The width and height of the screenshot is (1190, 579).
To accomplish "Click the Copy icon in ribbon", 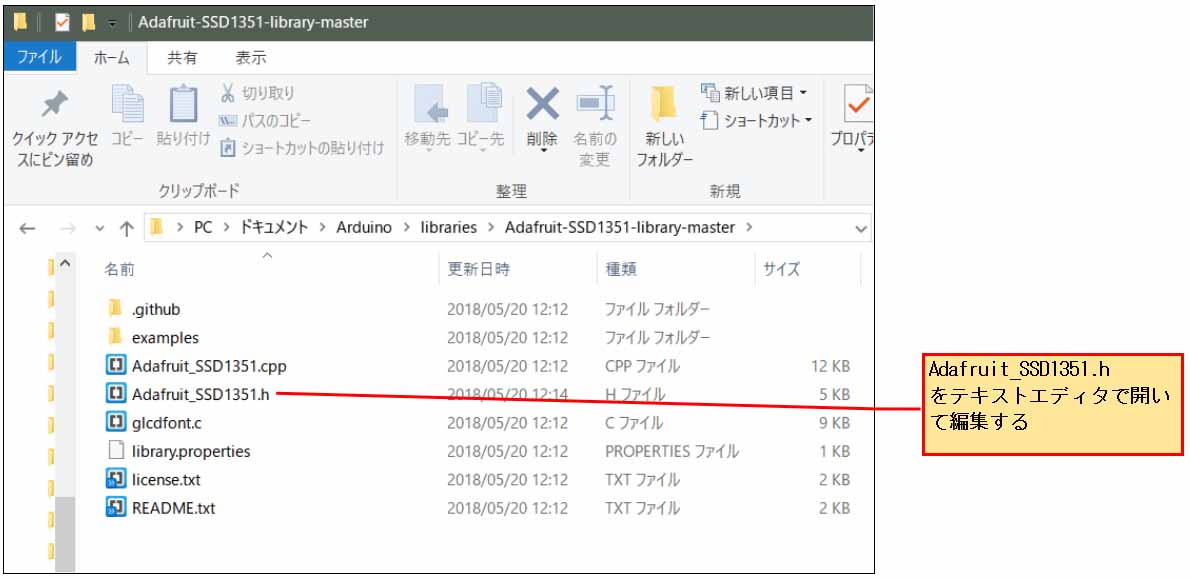I will point(127,104).
